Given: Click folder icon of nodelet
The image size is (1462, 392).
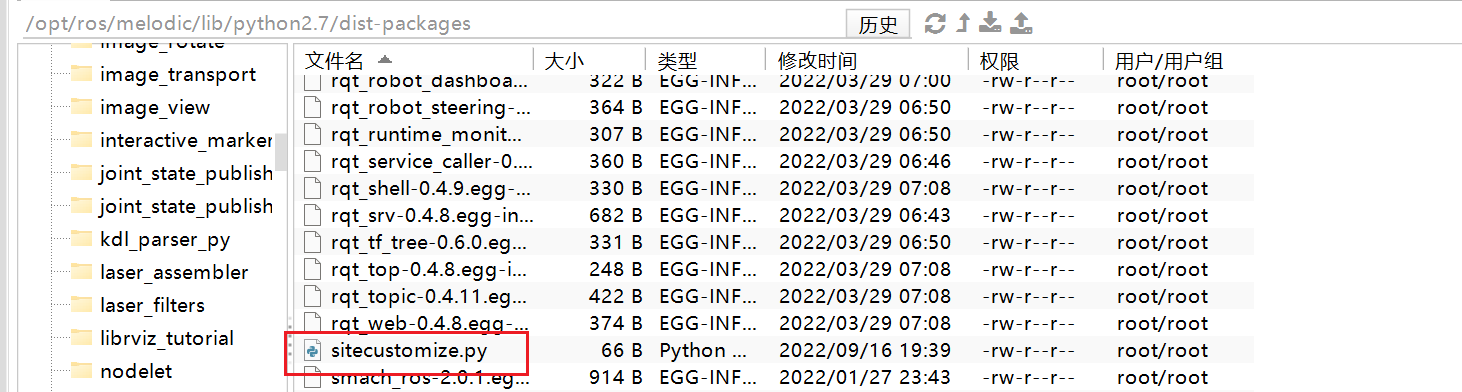Looking at the screenshot, I should [x=81, y=371].
